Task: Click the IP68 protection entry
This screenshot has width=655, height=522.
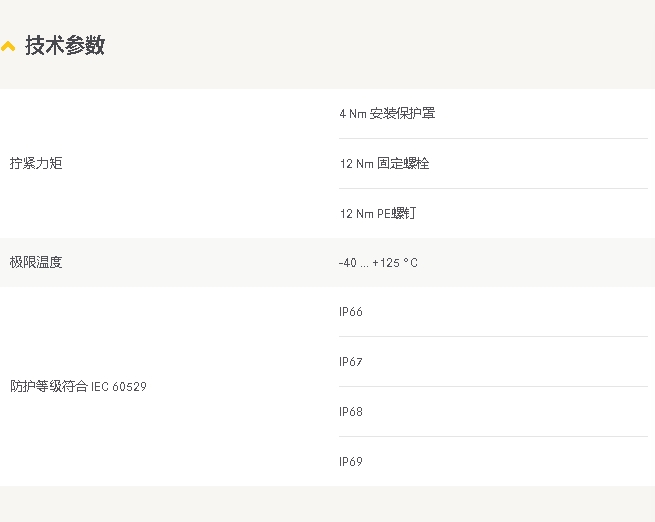Action: [x=350, y=412]
